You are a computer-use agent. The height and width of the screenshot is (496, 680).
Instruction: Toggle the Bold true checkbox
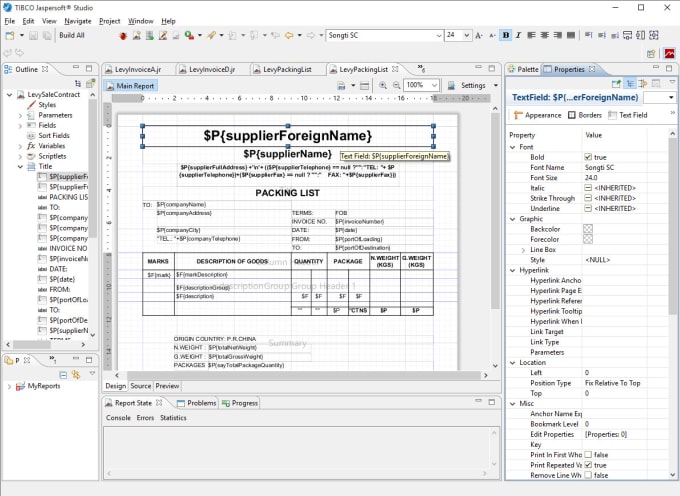(588, 157)
